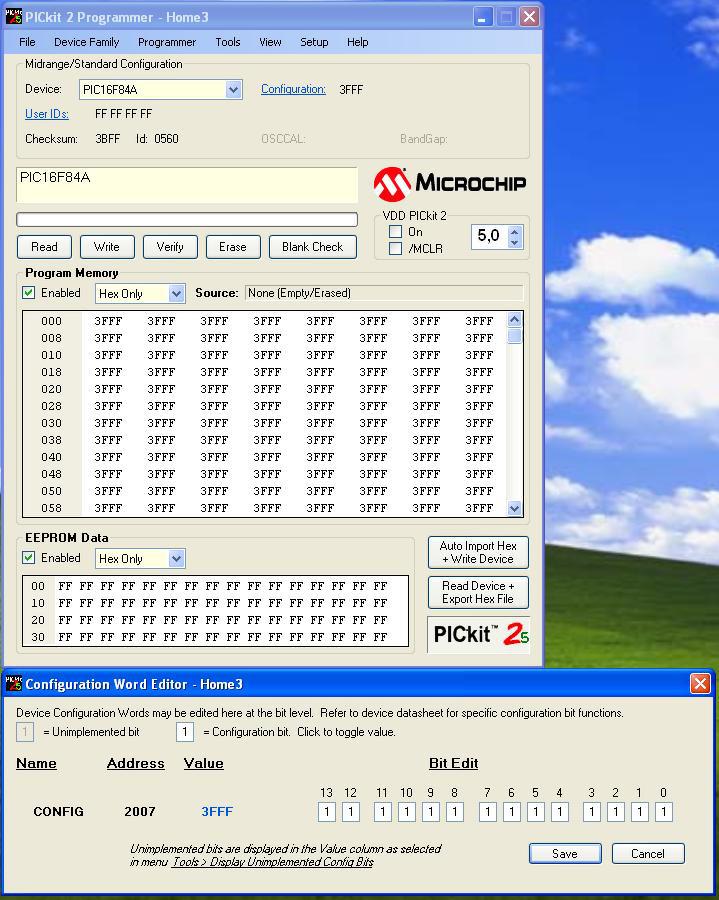Open the Setup menu

[x=314, y=42]
